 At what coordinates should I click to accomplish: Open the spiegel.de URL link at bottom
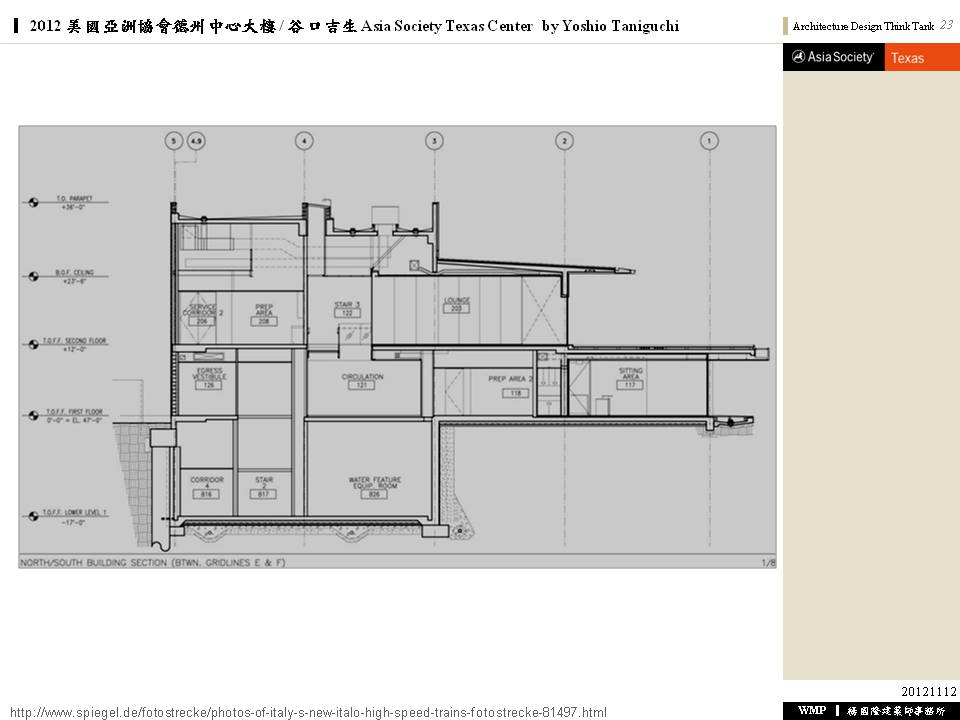coord(308,712)
